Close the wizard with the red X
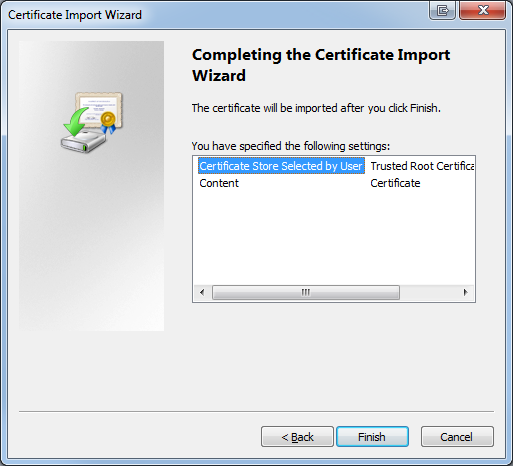The width and height of the screenshot is (513, 466). coord(483,10)
